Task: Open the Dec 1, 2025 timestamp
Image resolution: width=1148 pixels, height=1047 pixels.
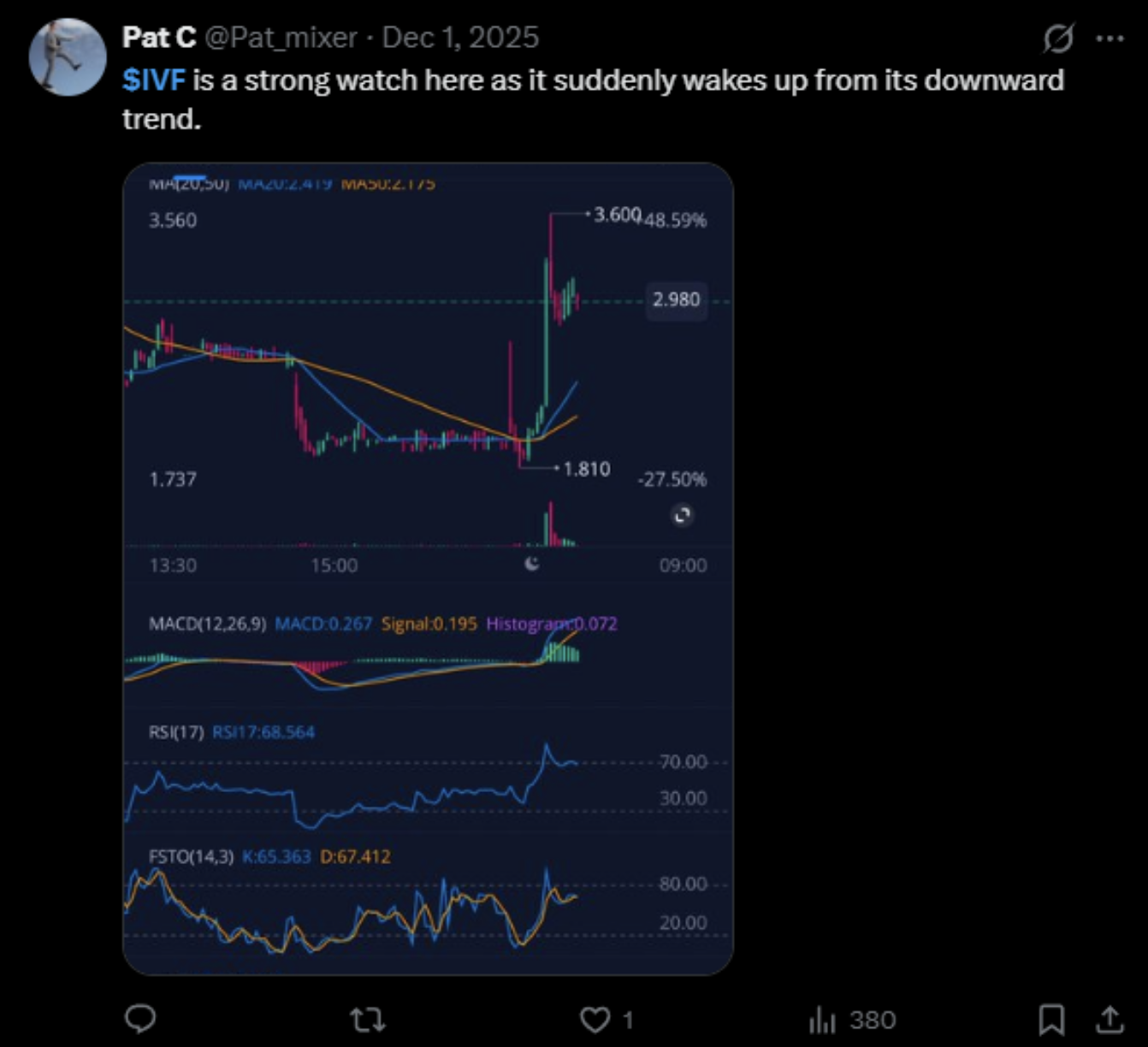Action: tap(460, 38)
